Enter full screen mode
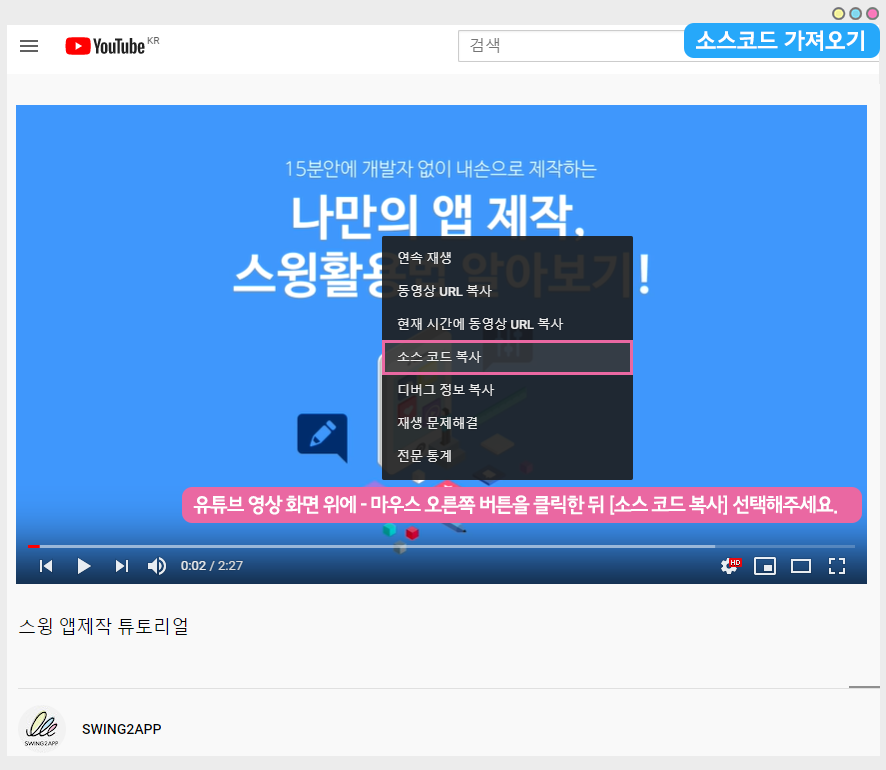This screenshot has width=886, height=770. [837, 566]
